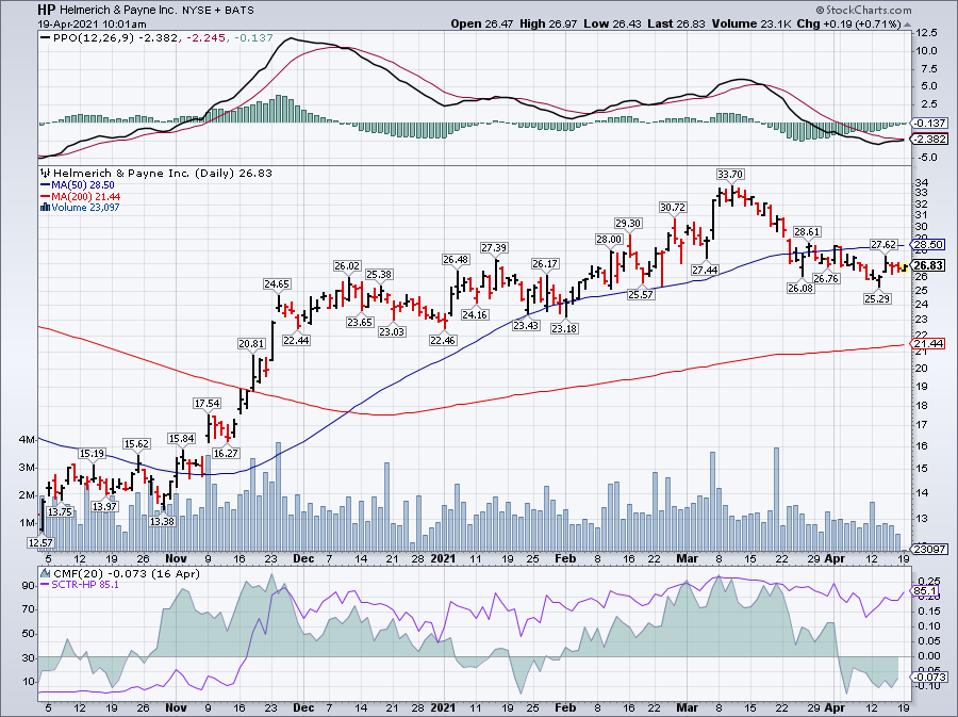Click the 85.1 SCTR axis tag
Image resolution: width=958 pixels, height=717 pixels.
tap(925, 591)
